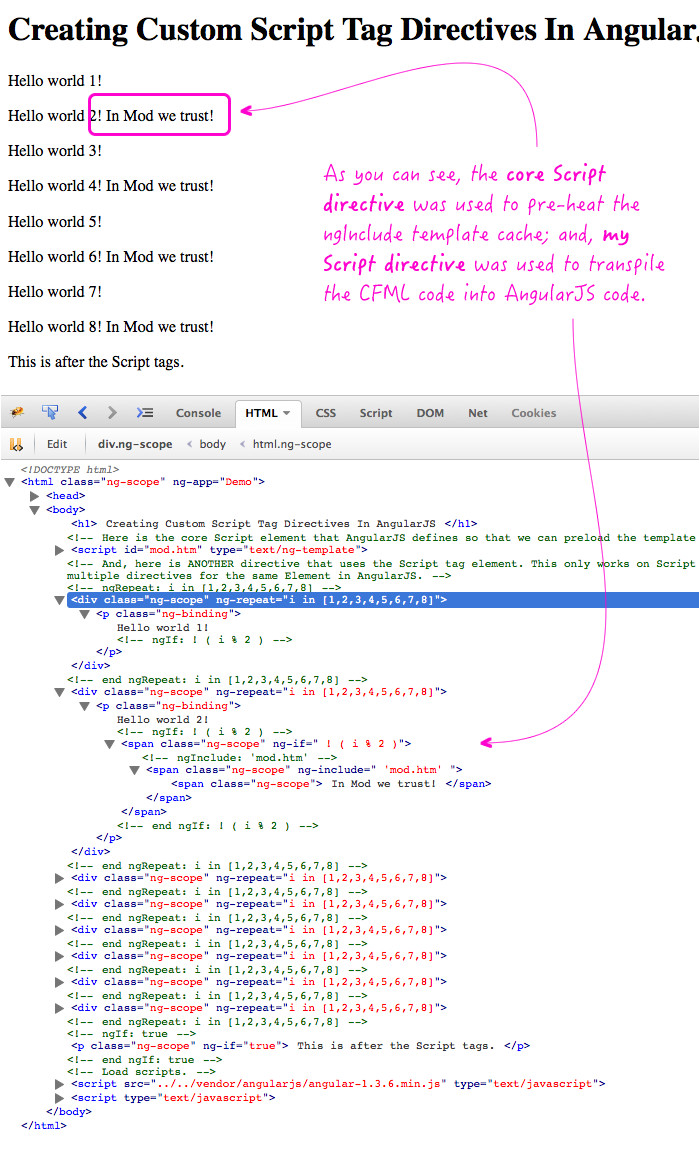
Task: Go back with the blue left arrow
Action: (83, 412)
